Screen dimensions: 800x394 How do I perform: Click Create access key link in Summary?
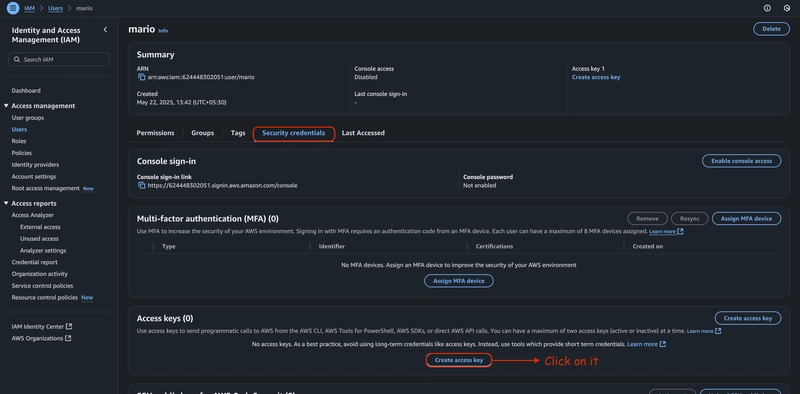[596, 78]
